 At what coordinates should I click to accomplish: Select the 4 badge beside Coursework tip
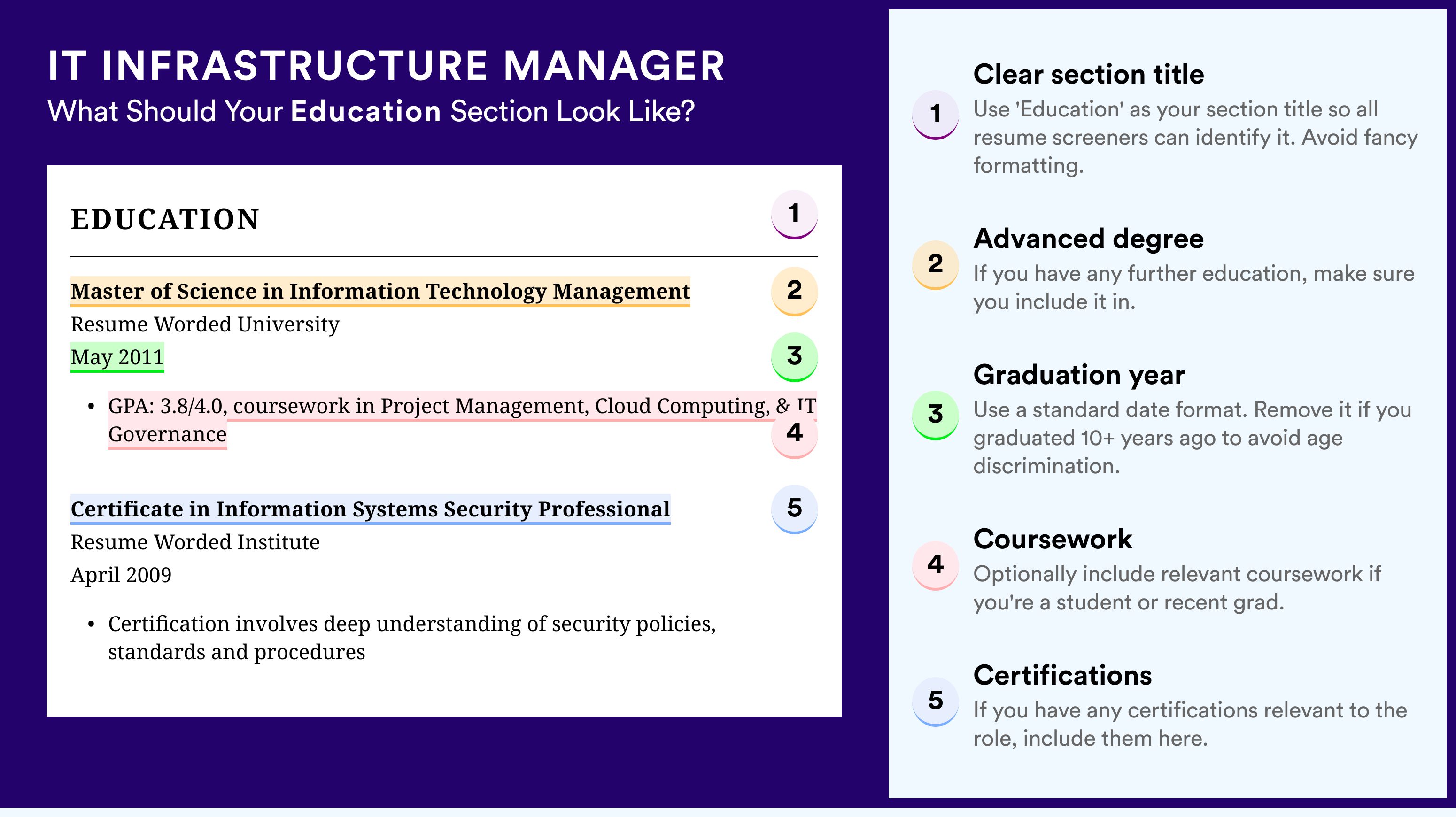tap(935, 565)
